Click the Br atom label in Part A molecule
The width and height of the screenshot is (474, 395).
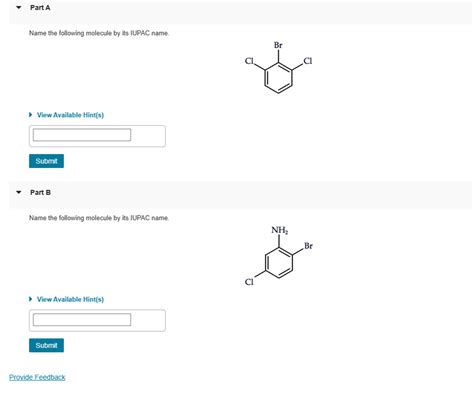[278, 45]
